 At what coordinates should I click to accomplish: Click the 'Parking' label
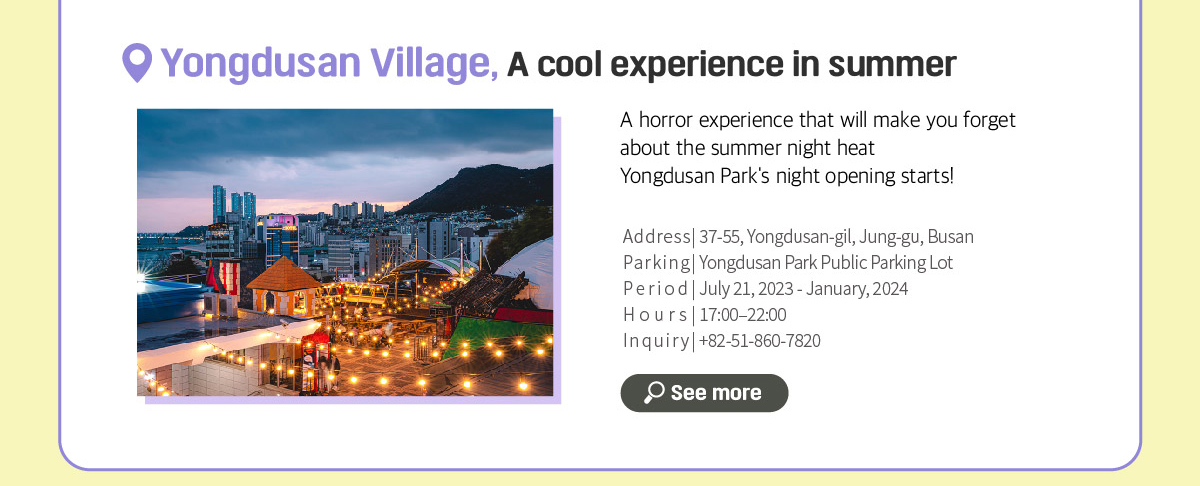(x=656, y=263)
